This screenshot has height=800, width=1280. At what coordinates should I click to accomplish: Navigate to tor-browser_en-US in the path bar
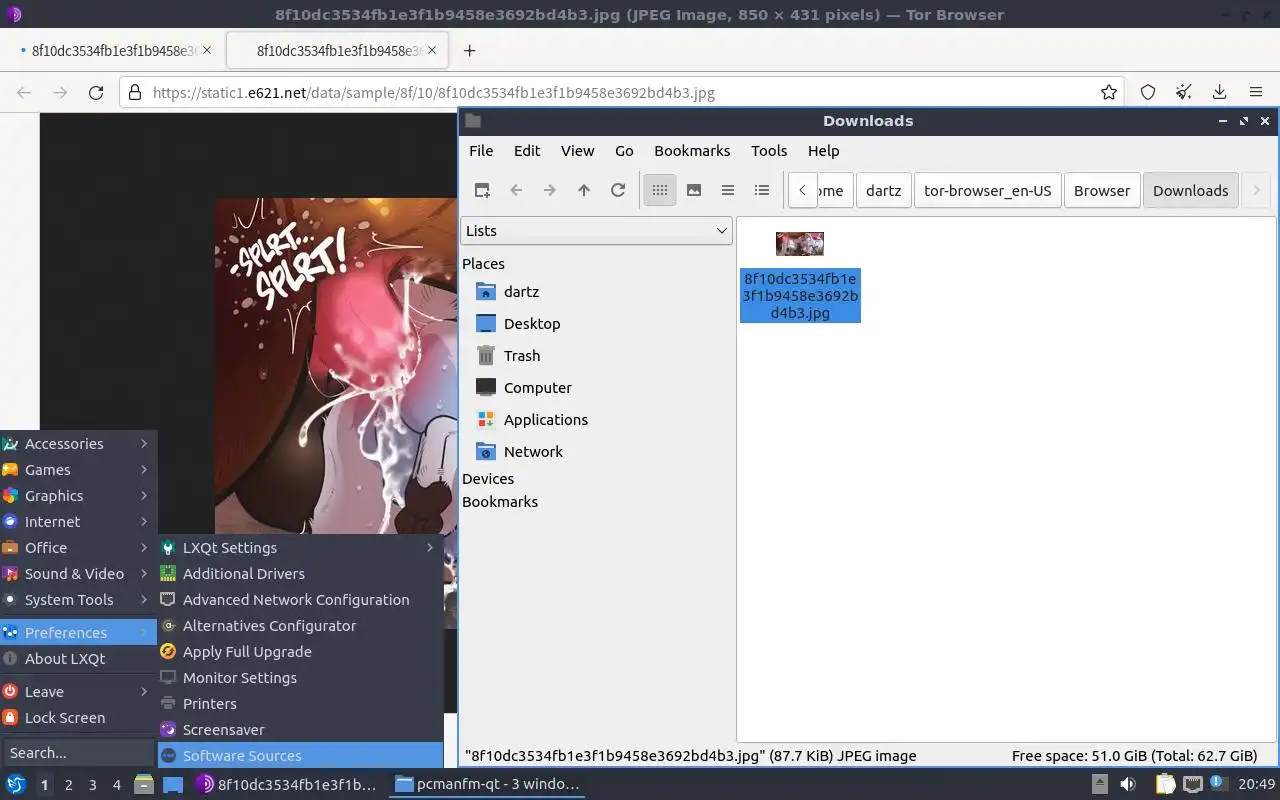click(987, 190)
